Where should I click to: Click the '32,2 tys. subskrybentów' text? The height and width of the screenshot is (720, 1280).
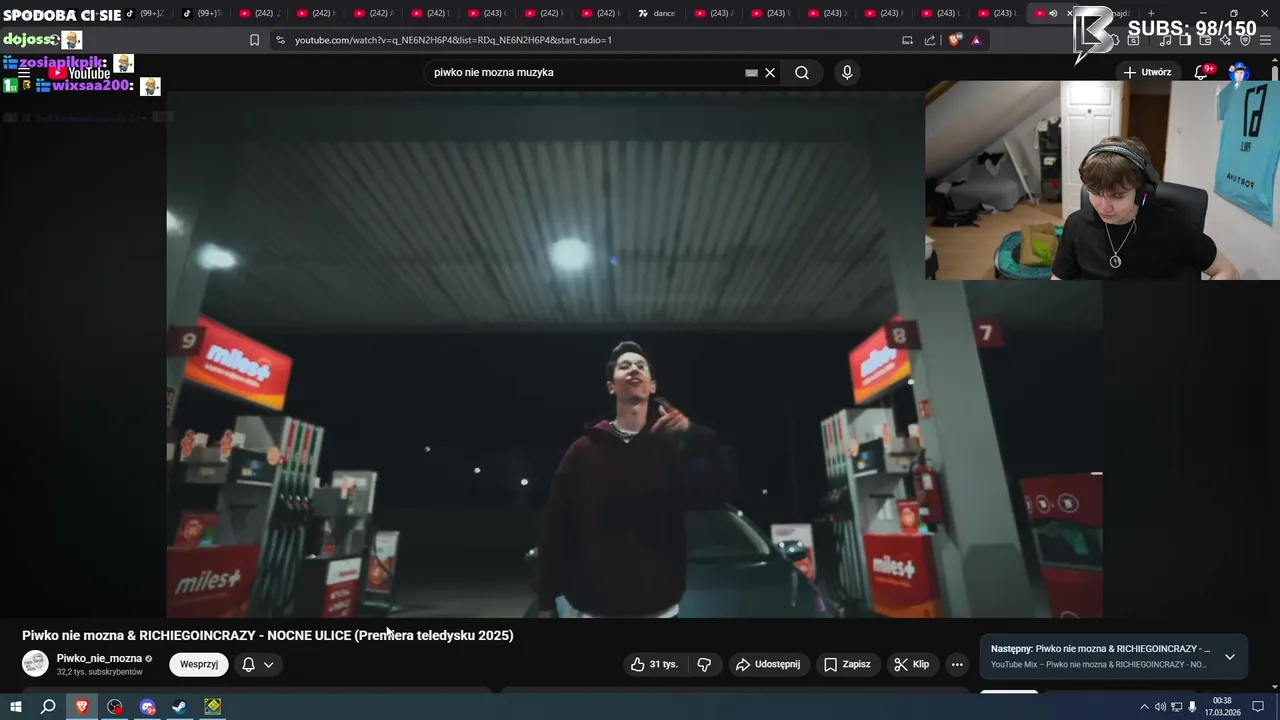click(99, 672)
